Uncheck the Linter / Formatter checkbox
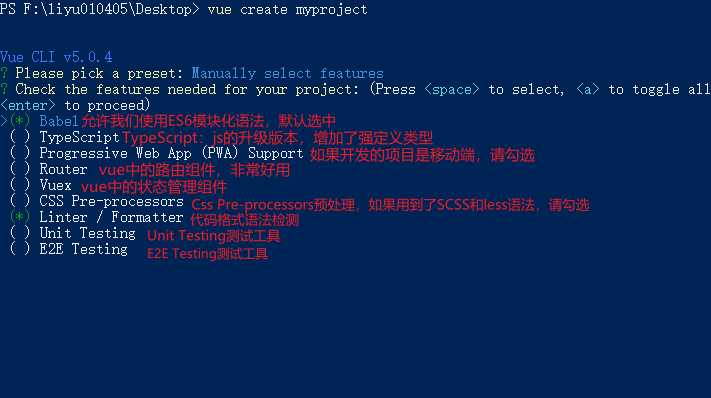The image size is (711, 398). pos(20,217)
